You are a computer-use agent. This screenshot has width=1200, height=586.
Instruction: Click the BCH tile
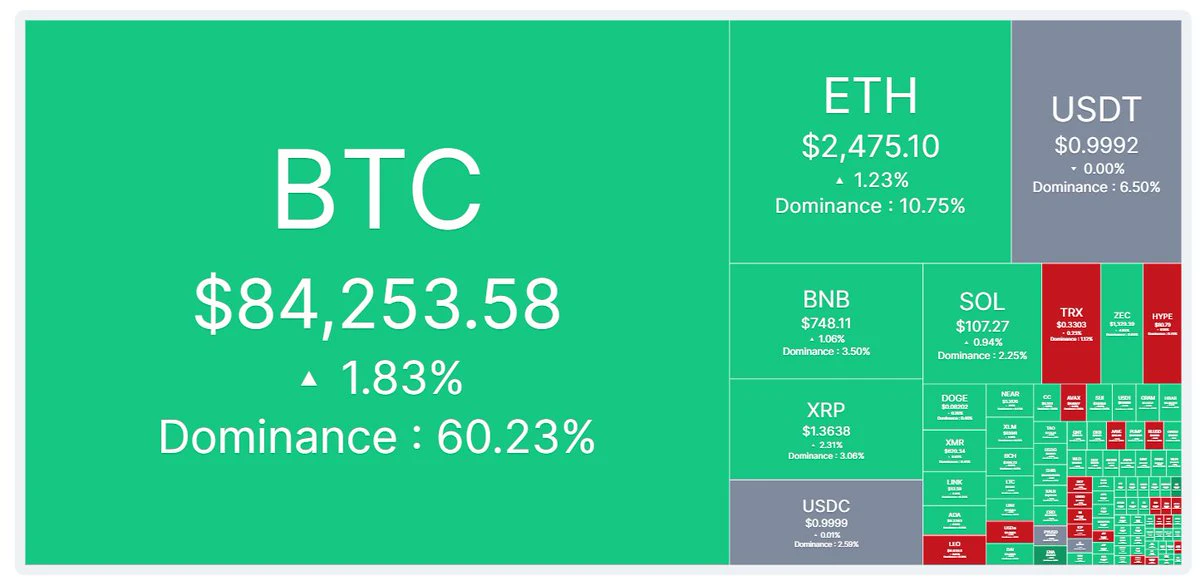click(1010, 462)
